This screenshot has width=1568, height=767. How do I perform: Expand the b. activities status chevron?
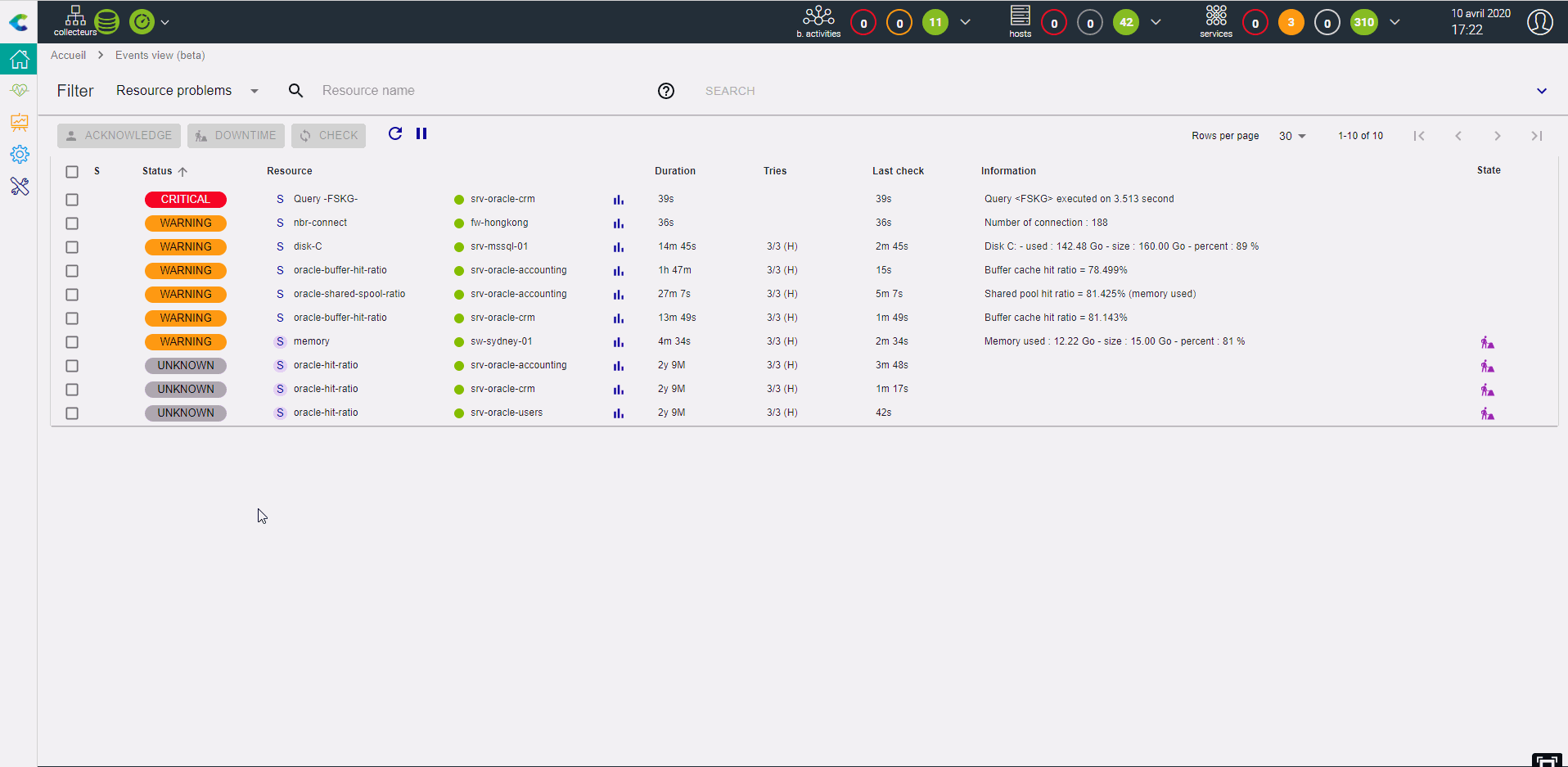point(966,22)
